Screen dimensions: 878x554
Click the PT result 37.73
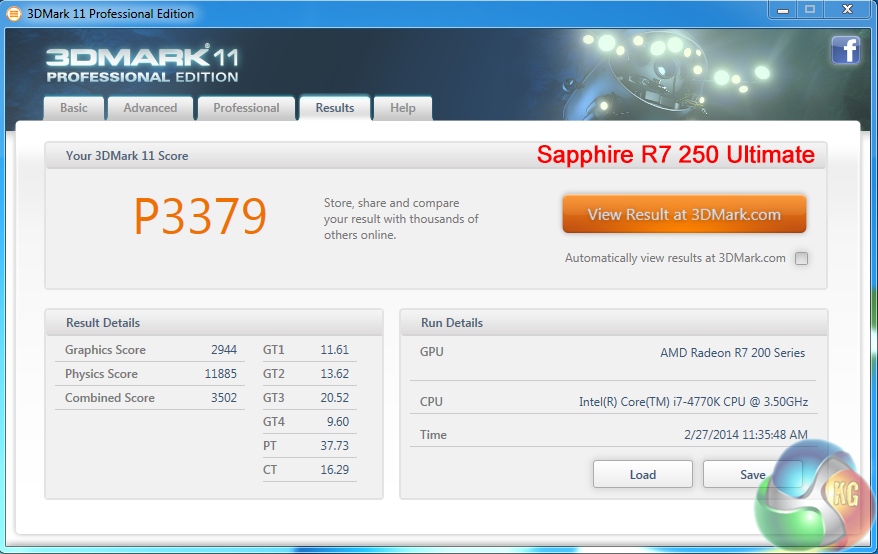[334, 446]
